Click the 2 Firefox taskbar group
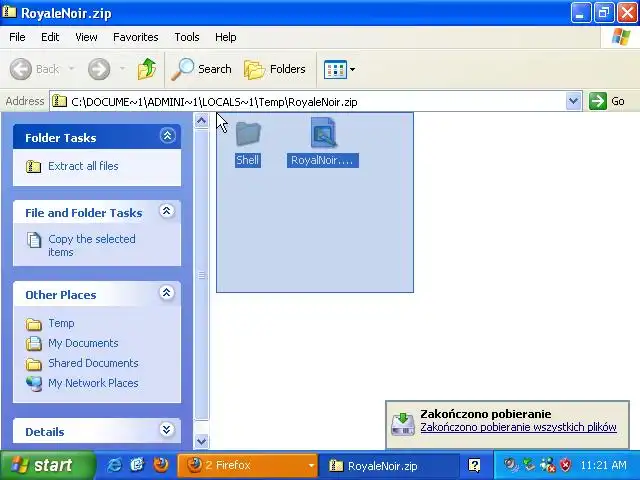Image resolution: width=640 pixels, height=480 pixels. coord(247,465)
